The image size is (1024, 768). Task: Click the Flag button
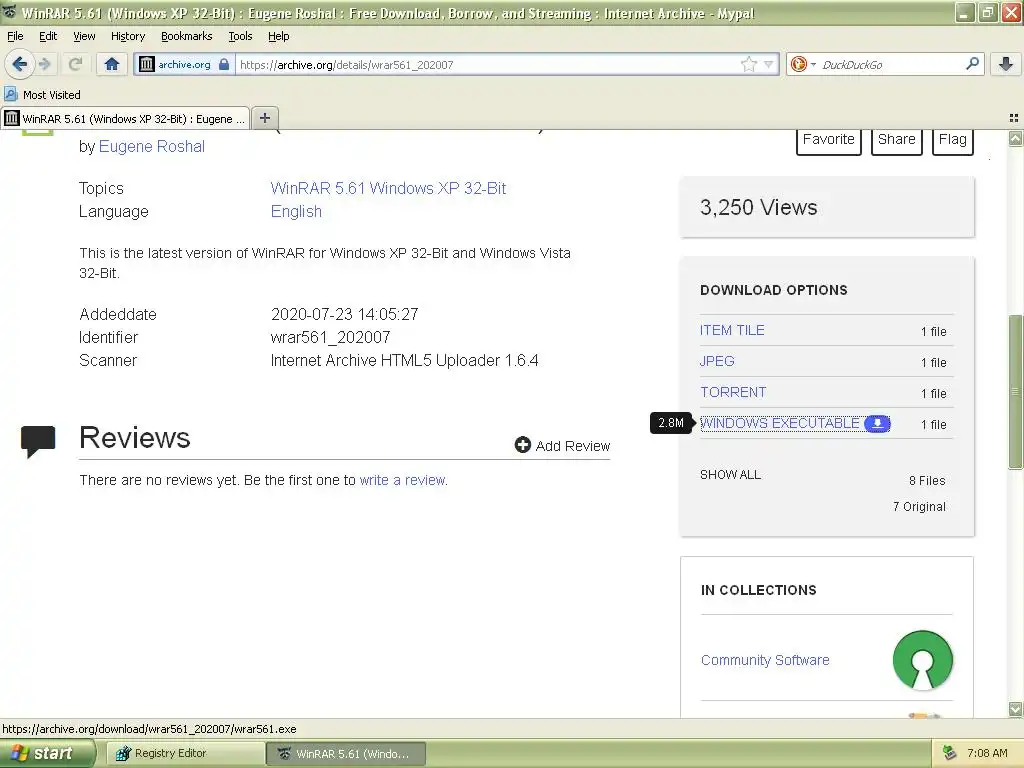tap(953, 141)
